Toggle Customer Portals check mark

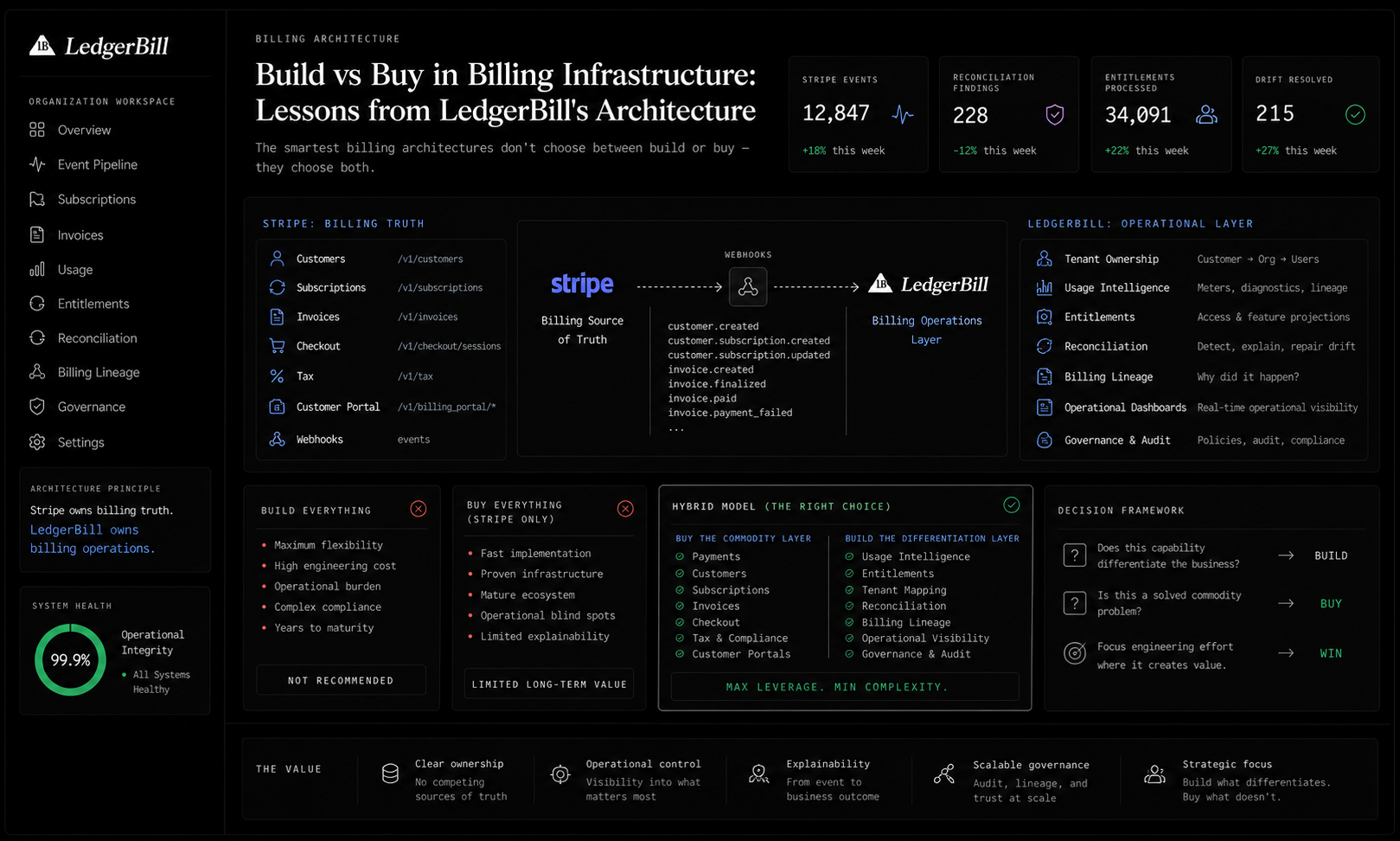coord(680,654)
